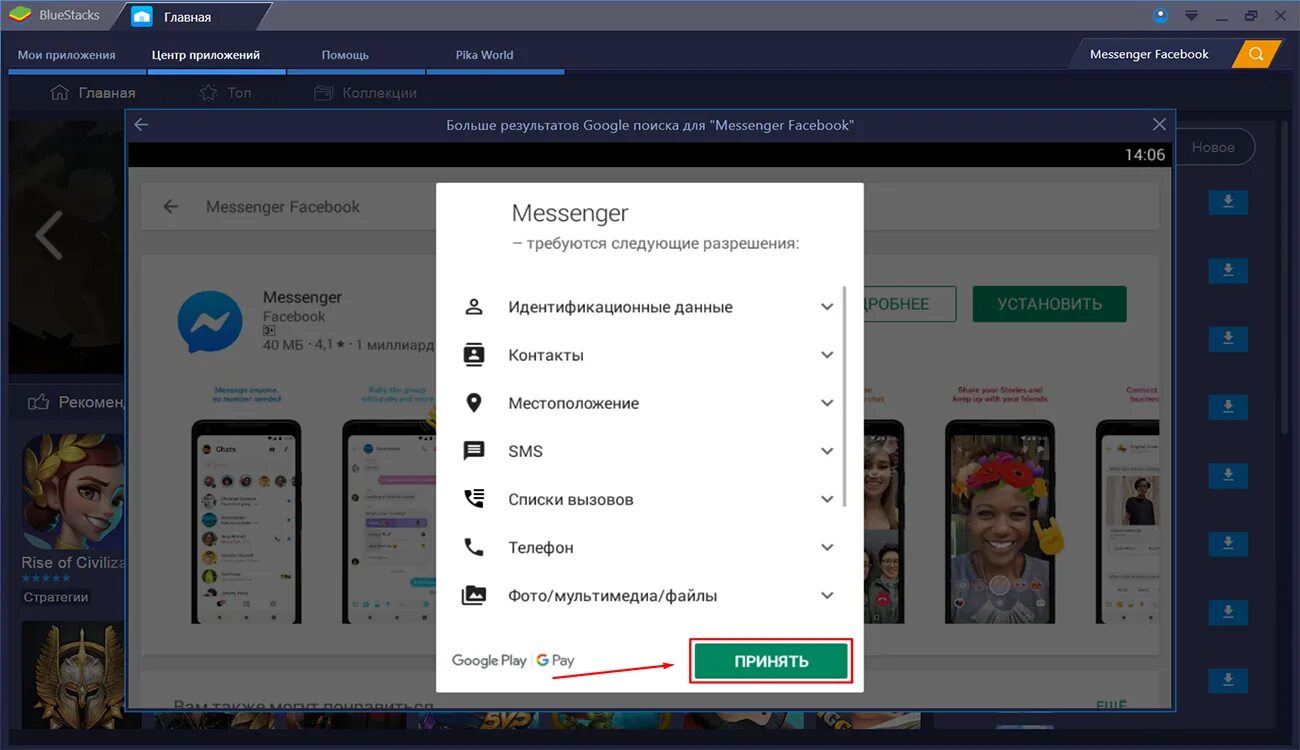This screenshot has height=750, width=1300.
Task: Select the Топ navigation item
Action: tap(225, 93)
